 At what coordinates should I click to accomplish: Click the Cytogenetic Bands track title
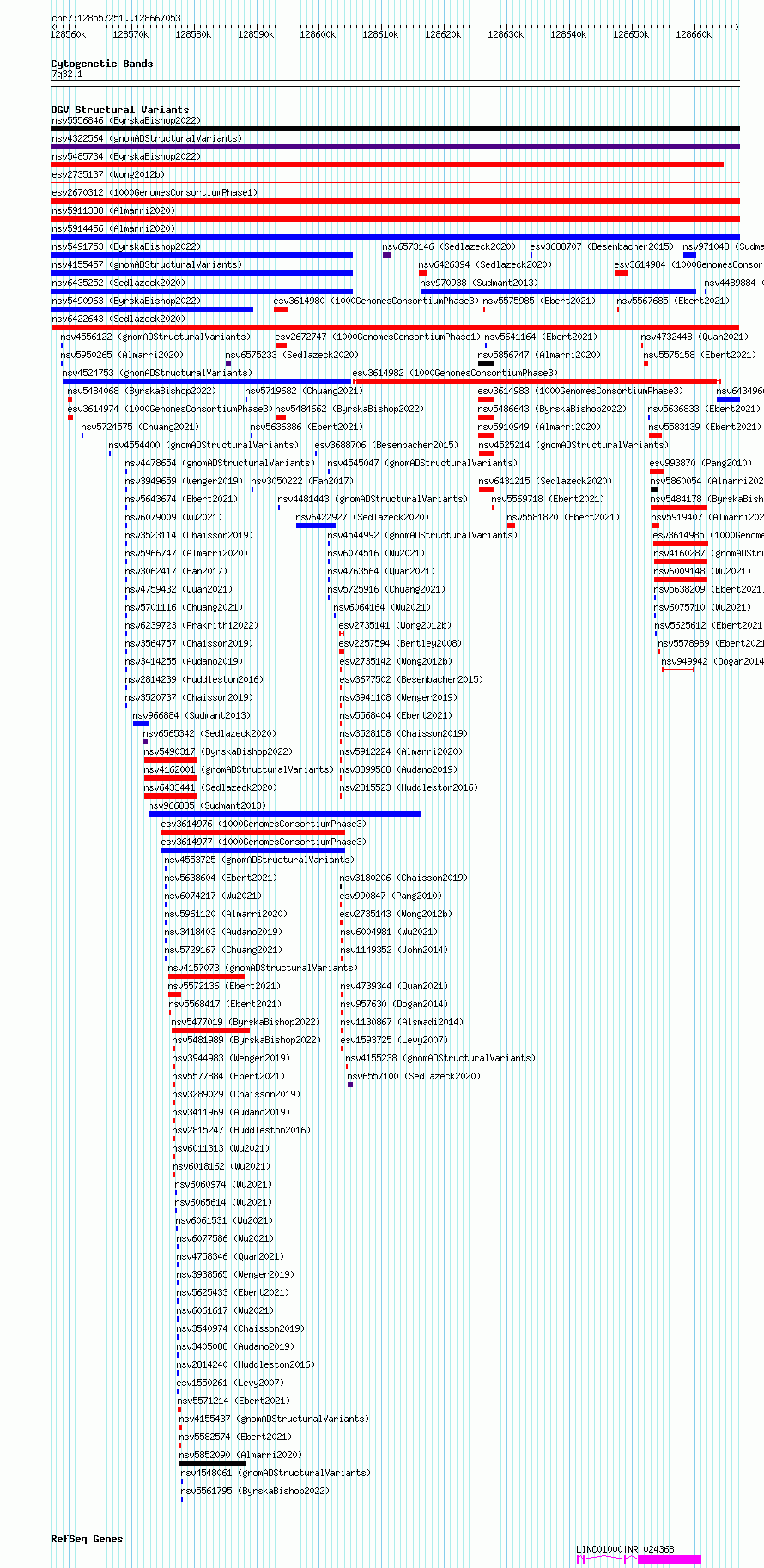(102, 64)
